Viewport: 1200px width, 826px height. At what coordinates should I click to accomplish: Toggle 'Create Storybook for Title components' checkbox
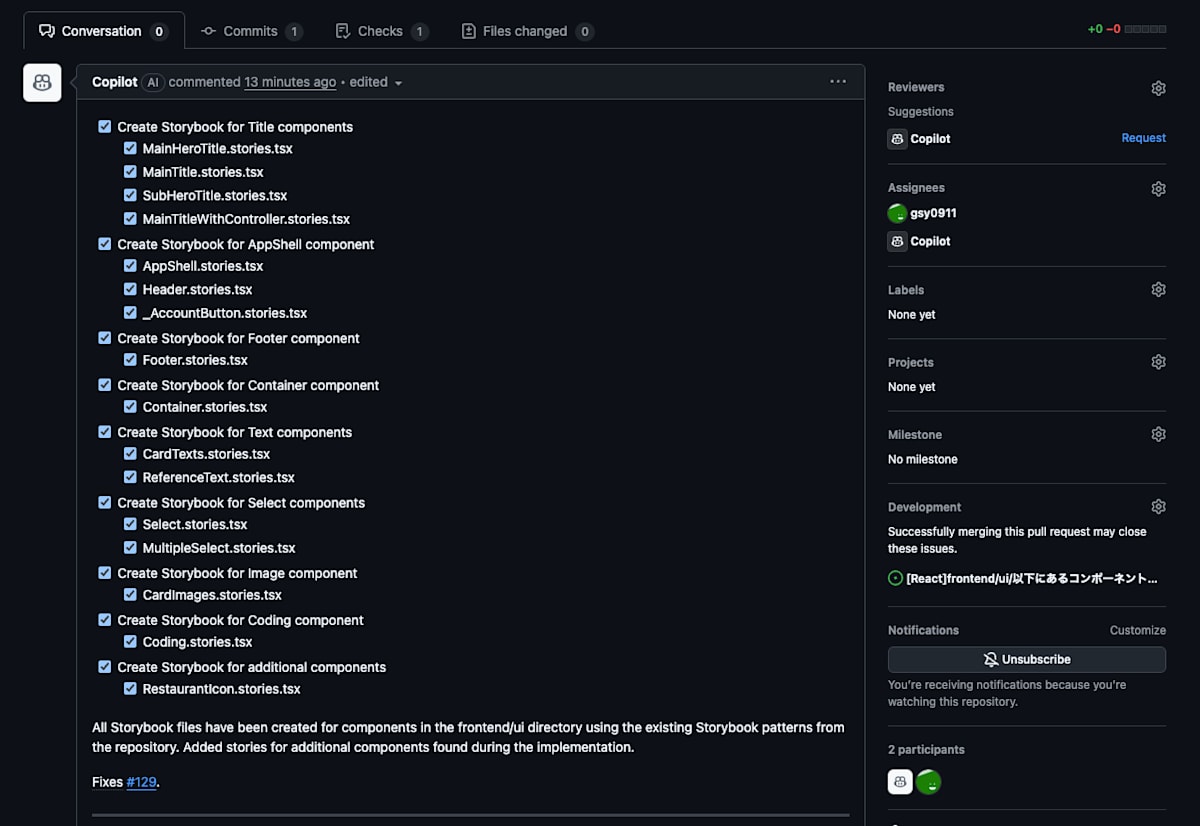105,127
